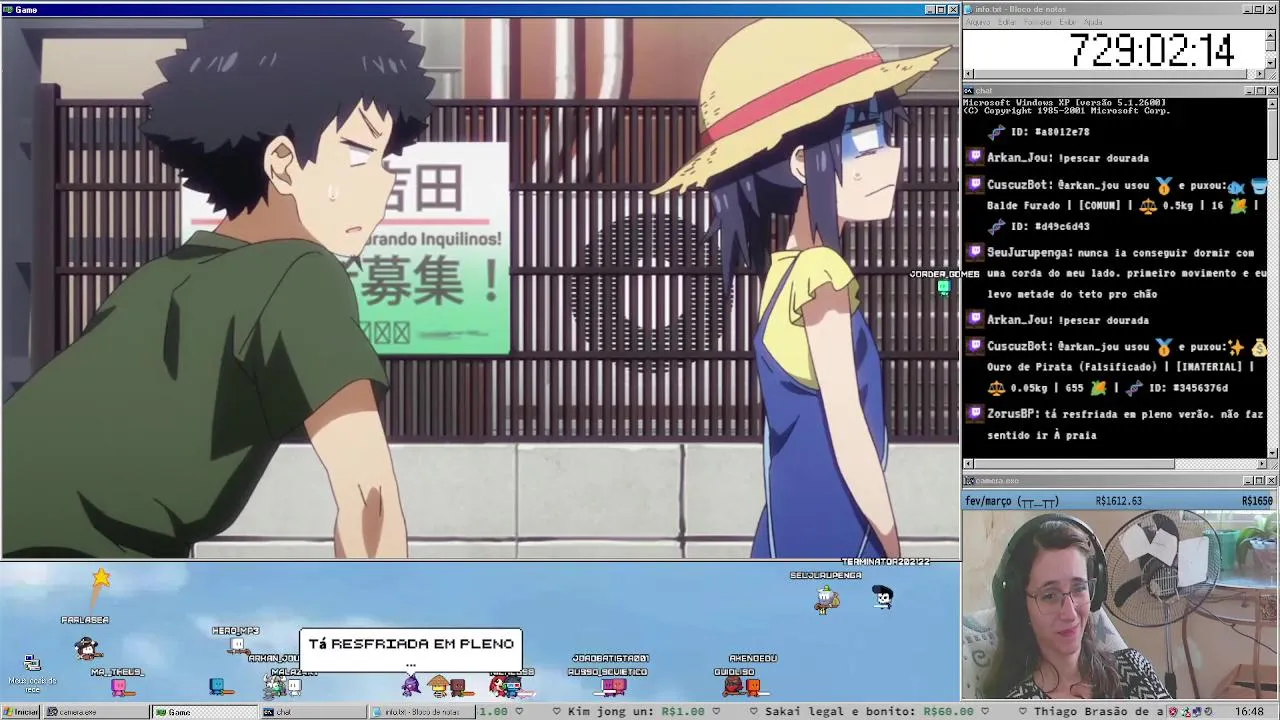The height and width of the screenshot is (720, 1280).
Task: Click the notepad vertical scrollbar up arrow
Action: point(1272,35)
